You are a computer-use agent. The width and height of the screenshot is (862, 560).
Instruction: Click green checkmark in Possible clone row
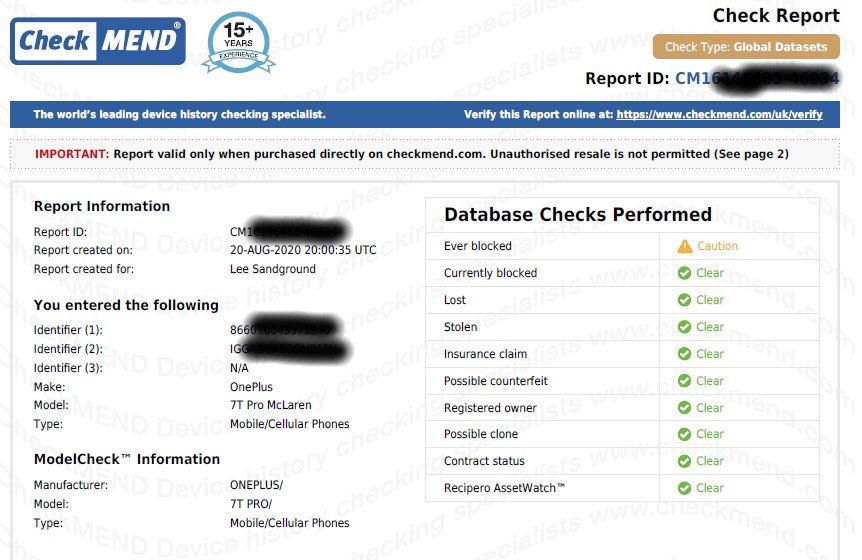pos(684,434)
